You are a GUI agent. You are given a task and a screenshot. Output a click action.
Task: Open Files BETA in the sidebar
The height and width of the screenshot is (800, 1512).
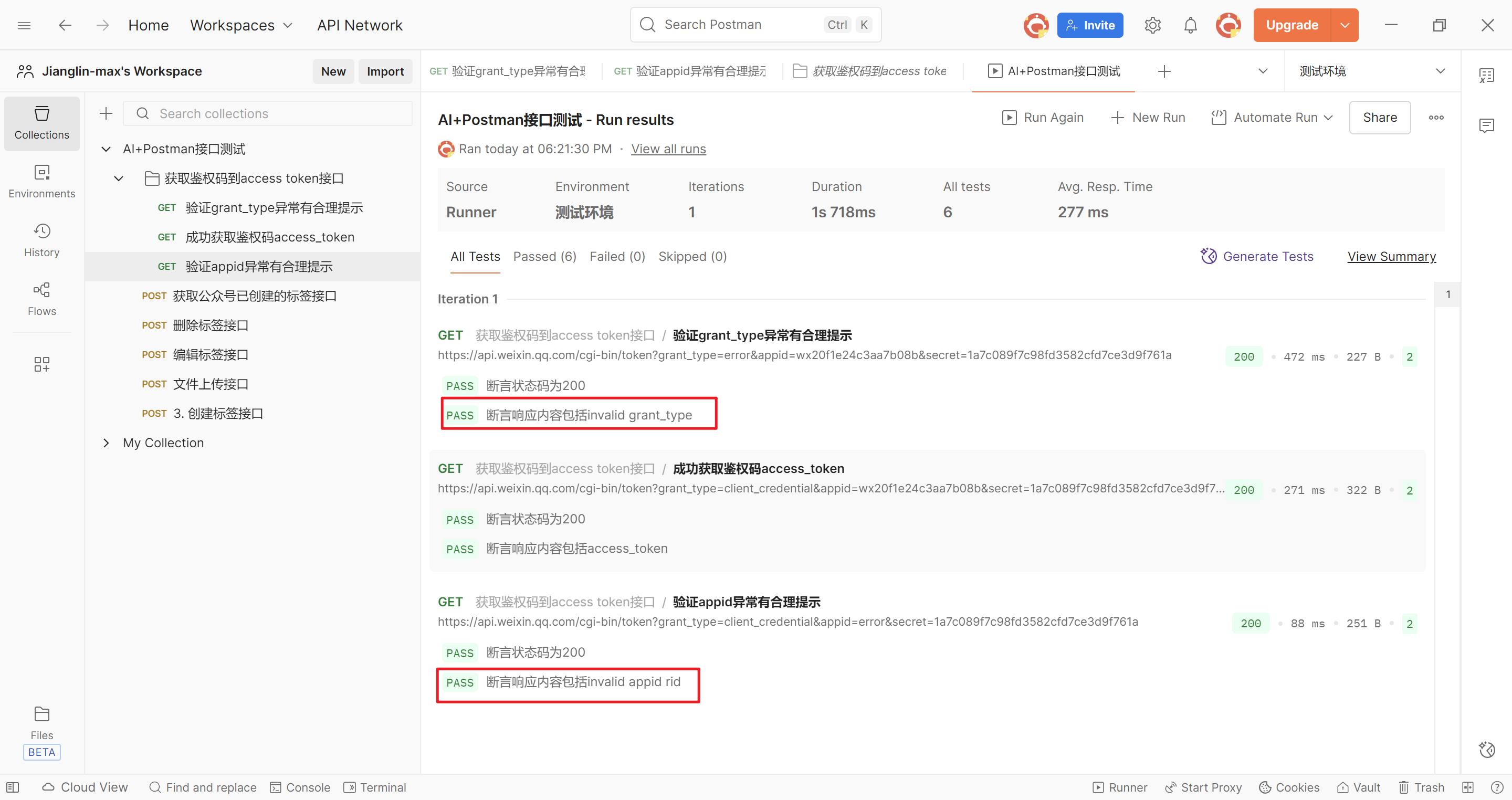(41, 731)
